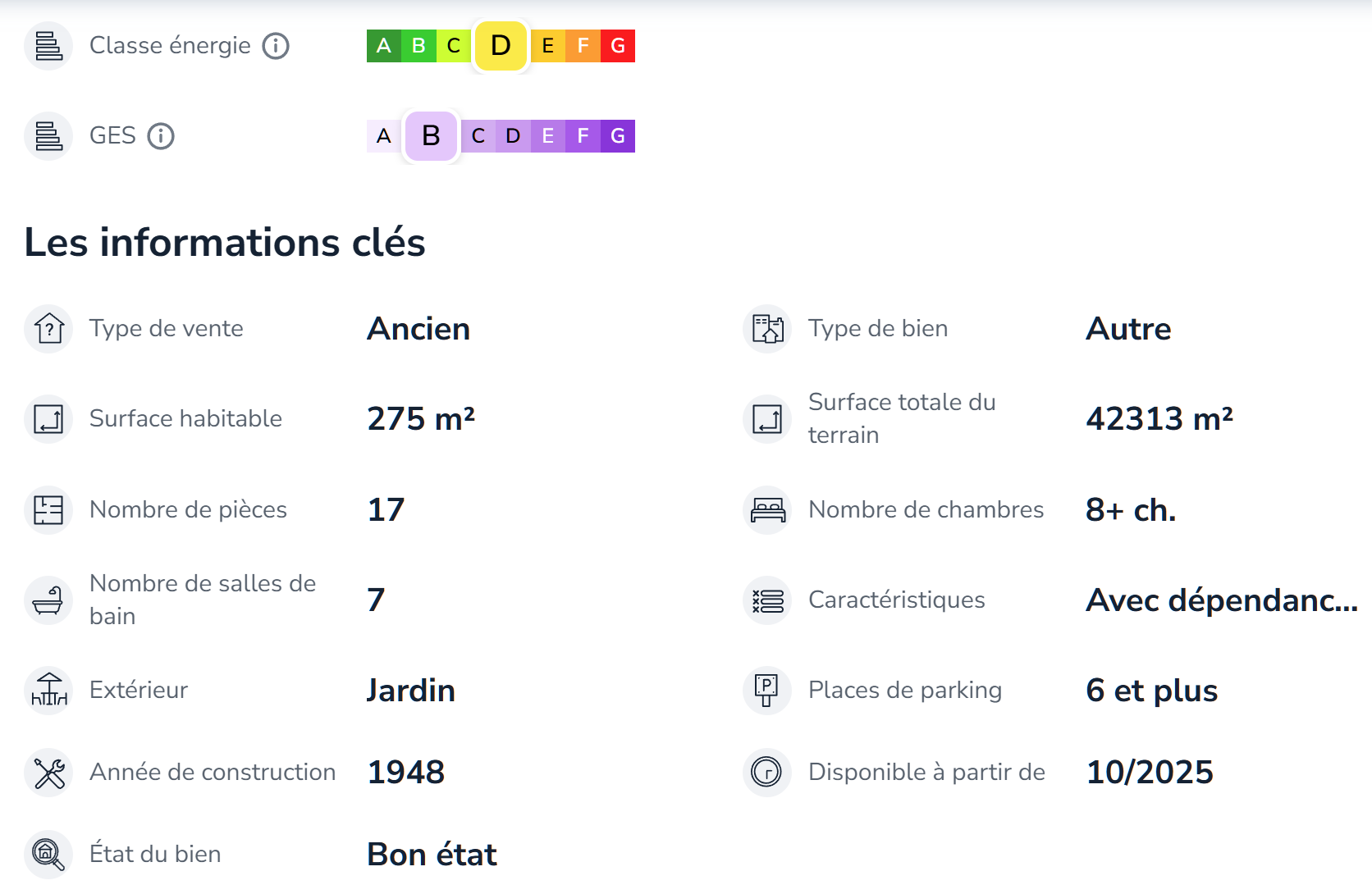This screenshot has height=894, width=1372.
Task: Click the 'Les informations clés' heading
Action: point(225,243)
